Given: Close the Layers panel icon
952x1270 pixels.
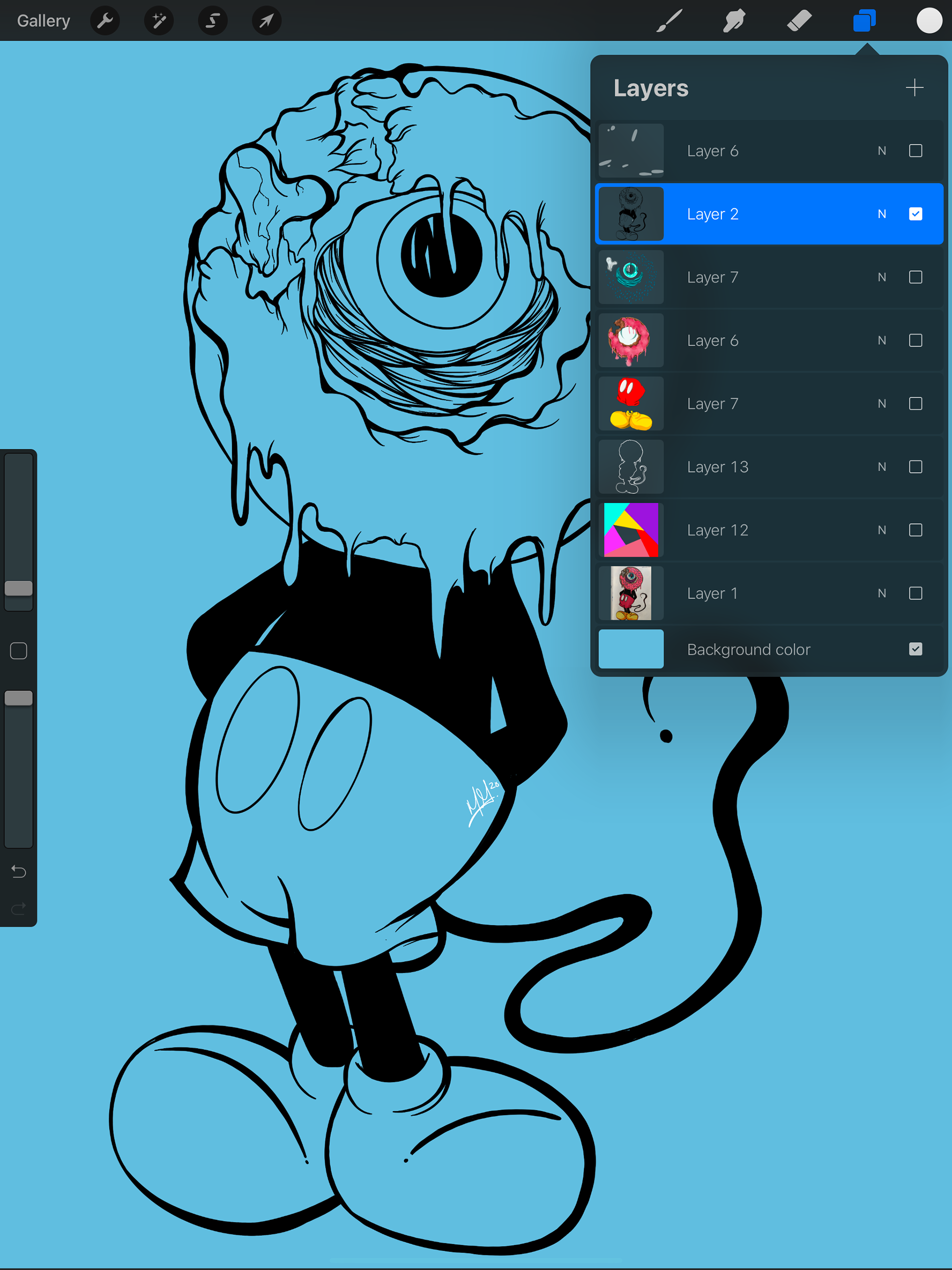Looking at the screenshot, I should coord(864,21).
